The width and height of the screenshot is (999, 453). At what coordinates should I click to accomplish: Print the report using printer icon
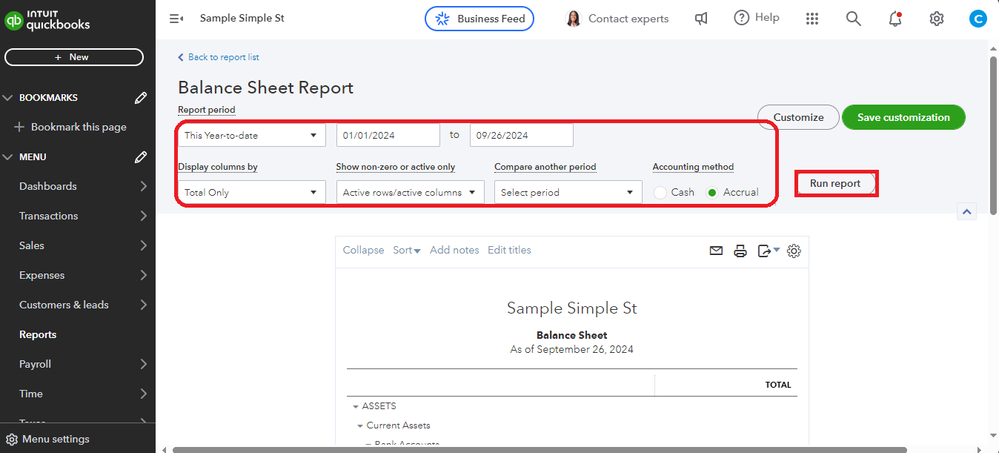pyautogui.click(x=740, y=251)
